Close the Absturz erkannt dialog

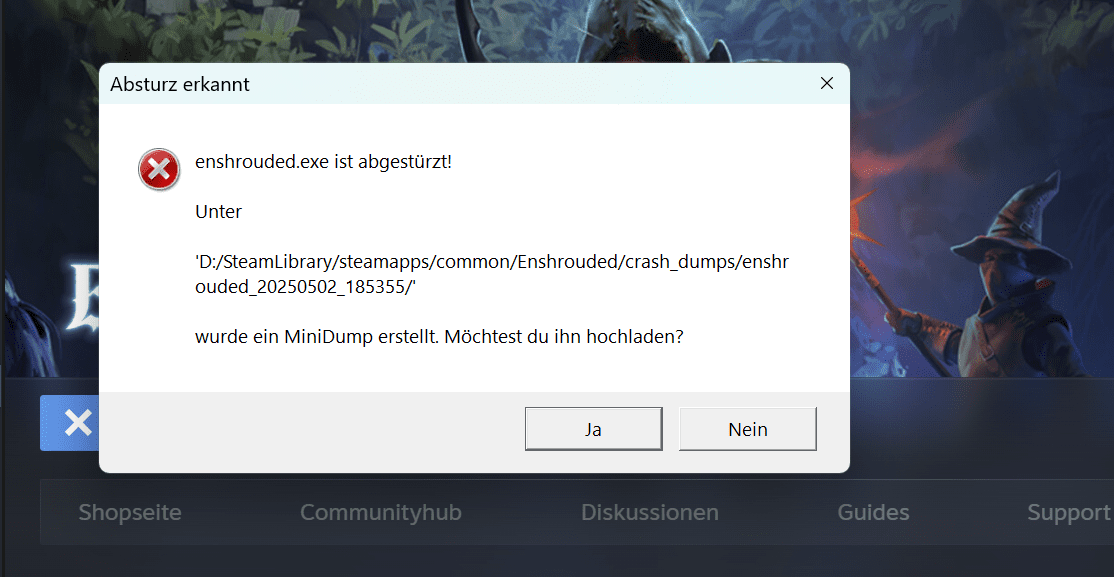826,83
